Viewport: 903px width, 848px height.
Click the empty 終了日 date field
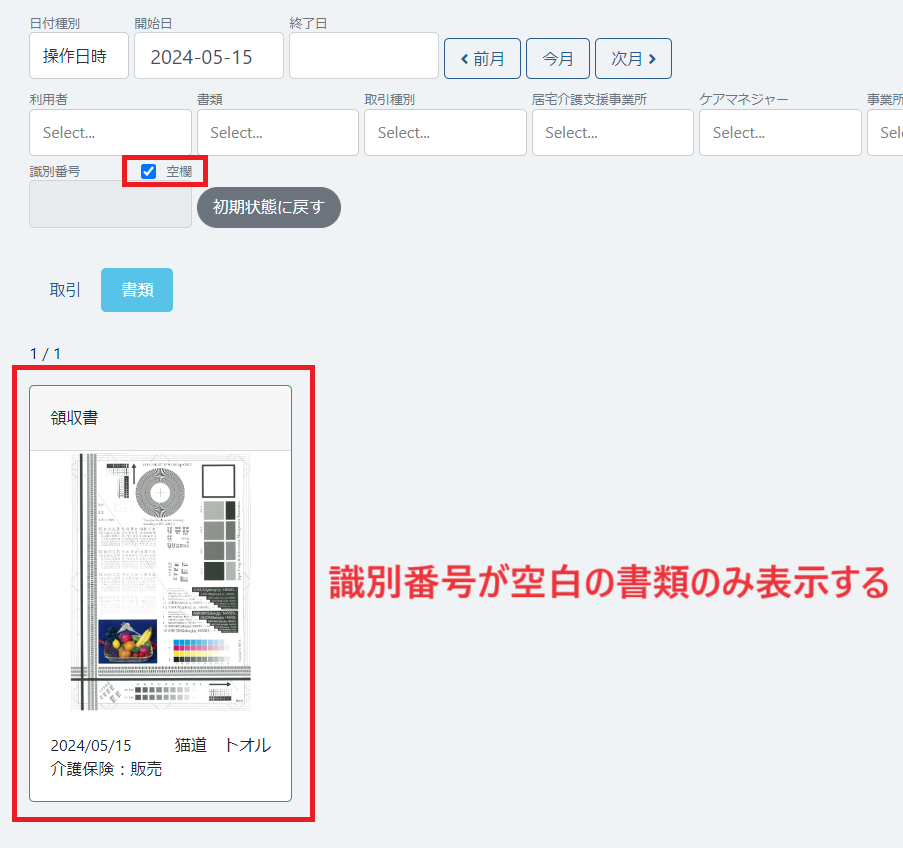point(363,56)
